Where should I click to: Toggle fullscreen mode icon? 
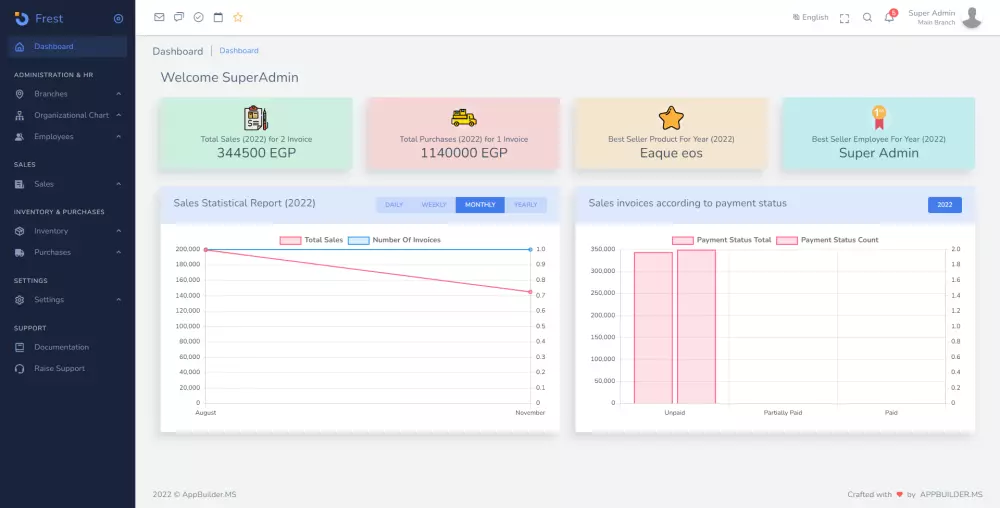tap(844, 18)
